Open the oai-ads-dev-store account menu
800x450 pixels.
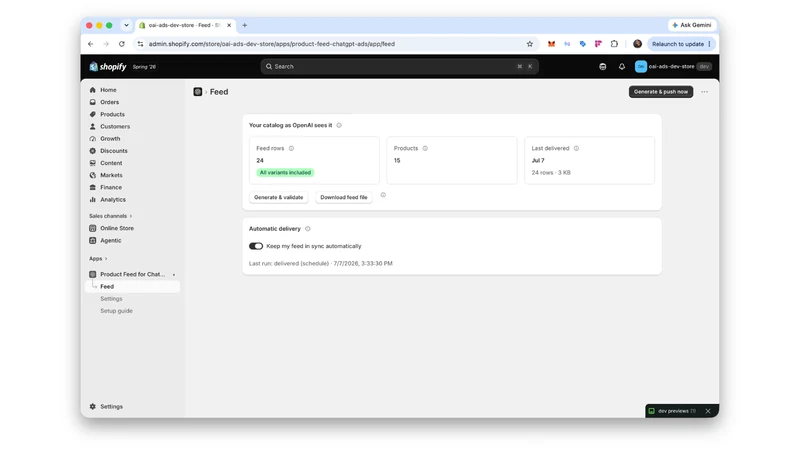click(x=673, y=66)
